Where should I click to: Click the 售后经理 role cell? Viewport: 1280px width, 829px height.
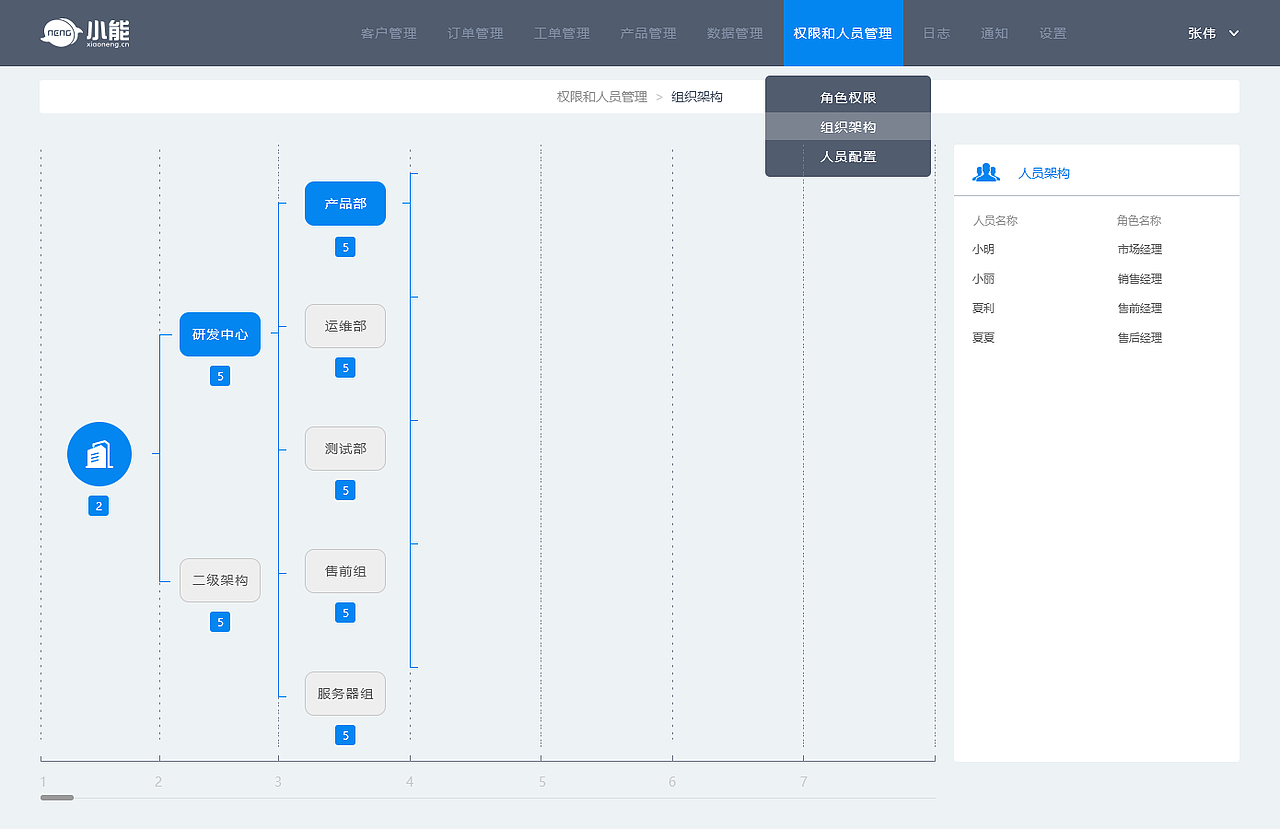1140,338
